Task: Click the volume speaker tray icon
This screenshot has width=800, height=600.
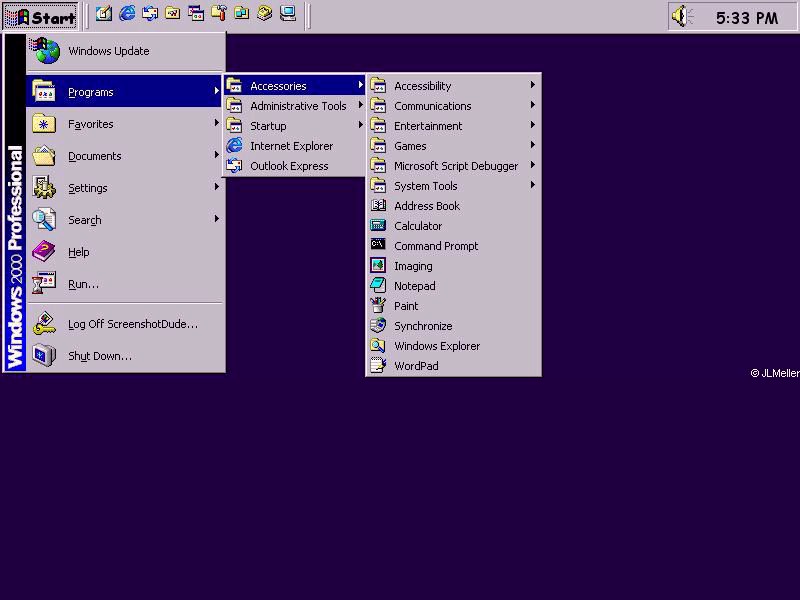Action: pyautogui.click(x=682, y=16)
